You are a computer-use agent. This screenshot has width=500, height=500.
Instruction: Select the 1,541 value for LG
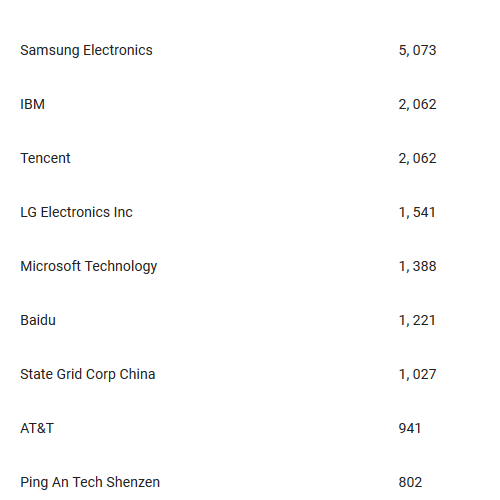tap(417, 213)
